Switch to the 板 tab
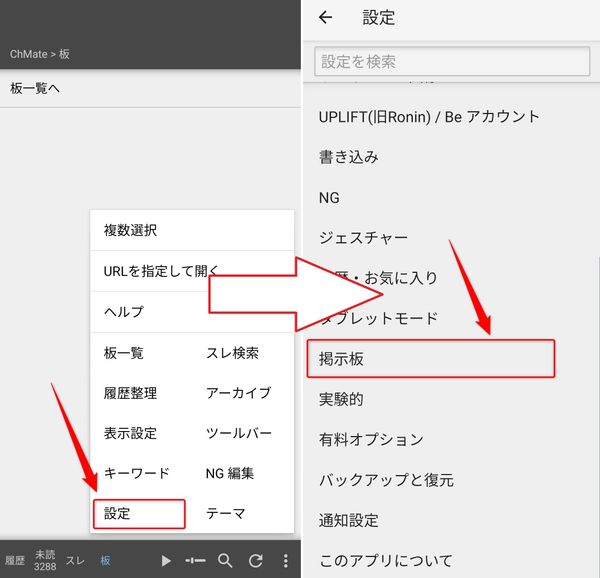The height and width of the screenshot is (578, 600). tap(105, 561)
